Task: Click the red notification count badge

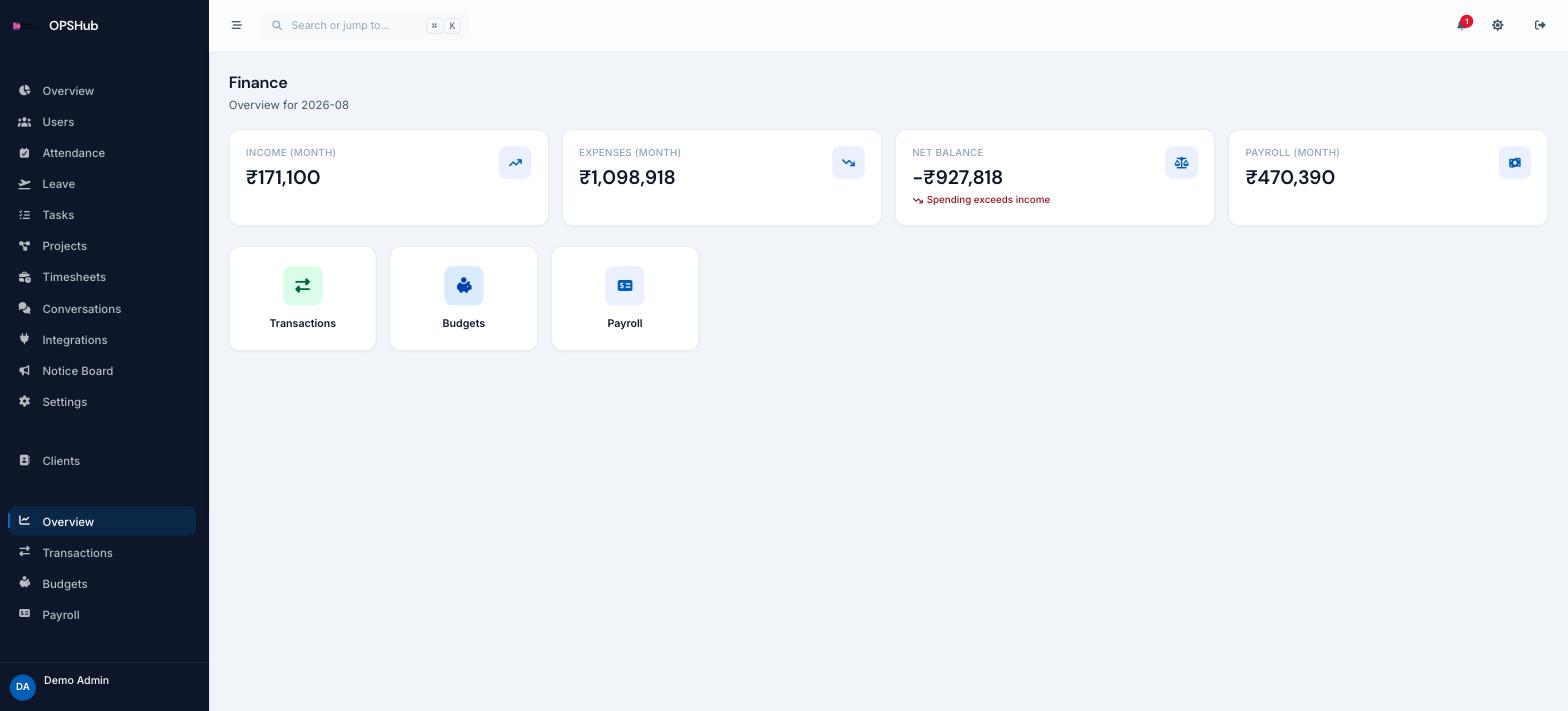Action: click(x=1466, y=21)
